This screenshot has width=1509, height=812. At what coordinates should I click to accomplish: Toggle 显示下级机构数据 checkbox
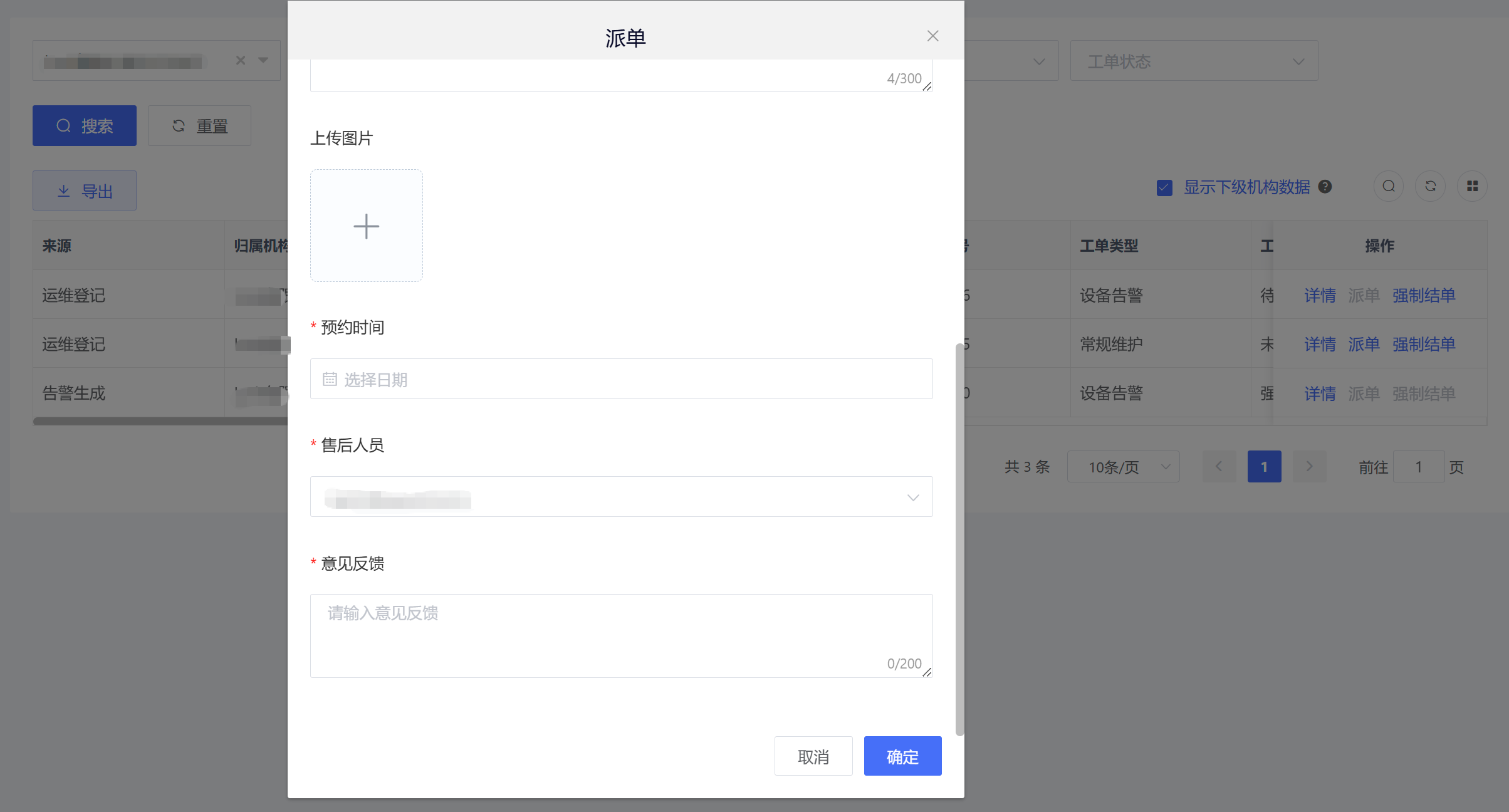pos(1164,187)
